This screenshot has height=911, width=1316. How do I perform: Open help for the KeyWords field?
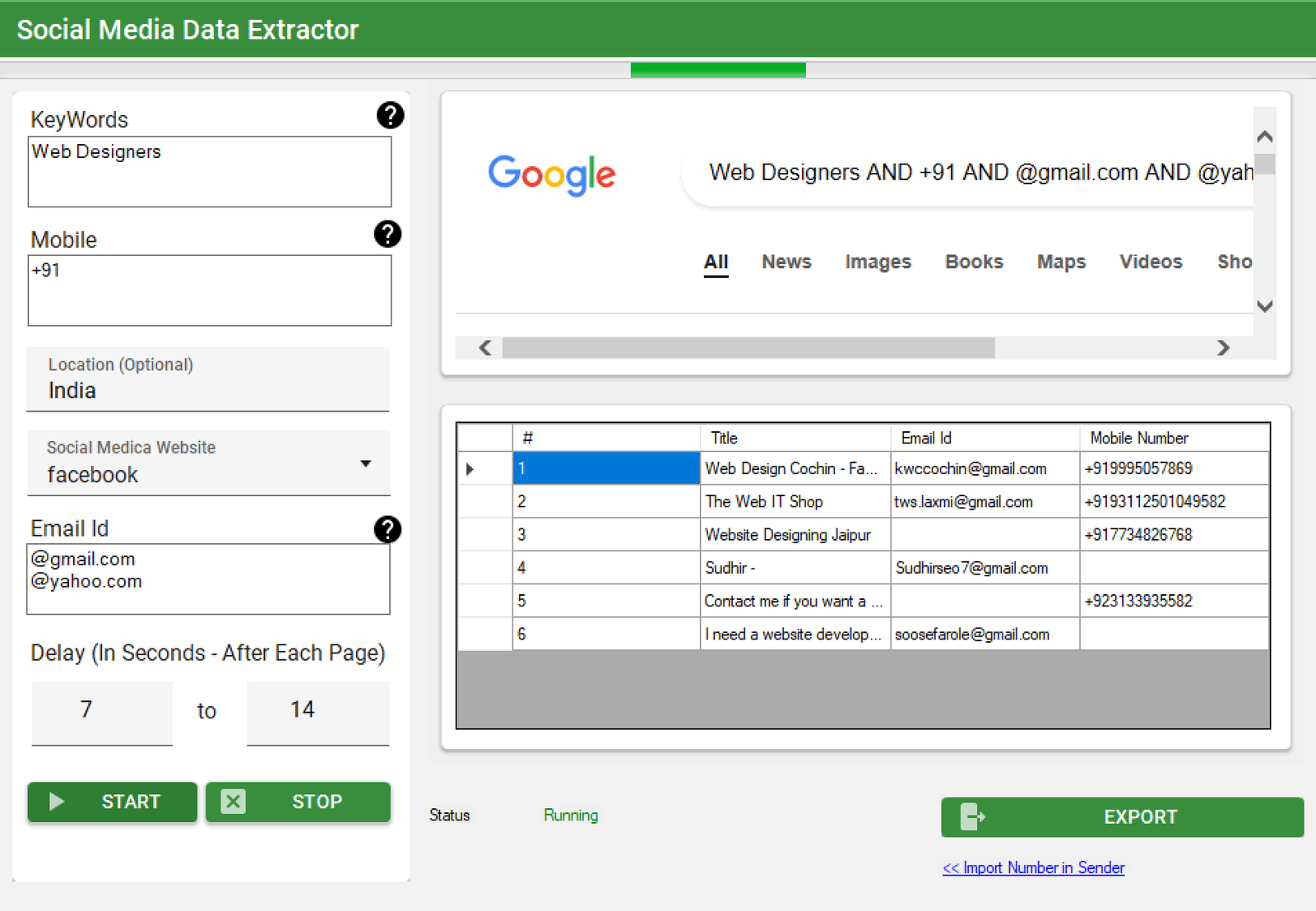390,115
